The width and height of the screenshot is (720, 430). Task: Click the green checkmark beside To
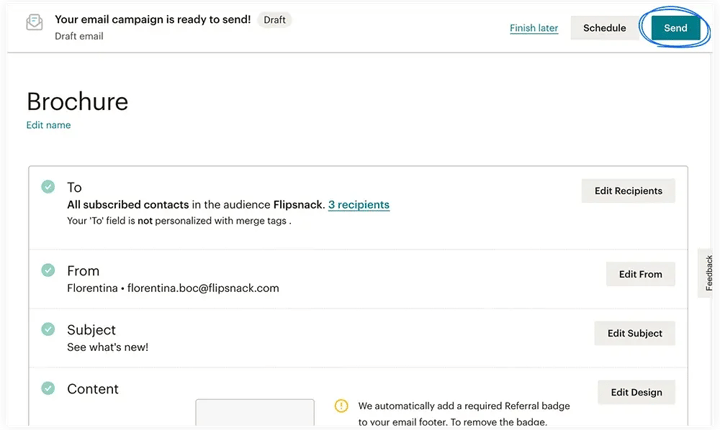pos(48,187)
